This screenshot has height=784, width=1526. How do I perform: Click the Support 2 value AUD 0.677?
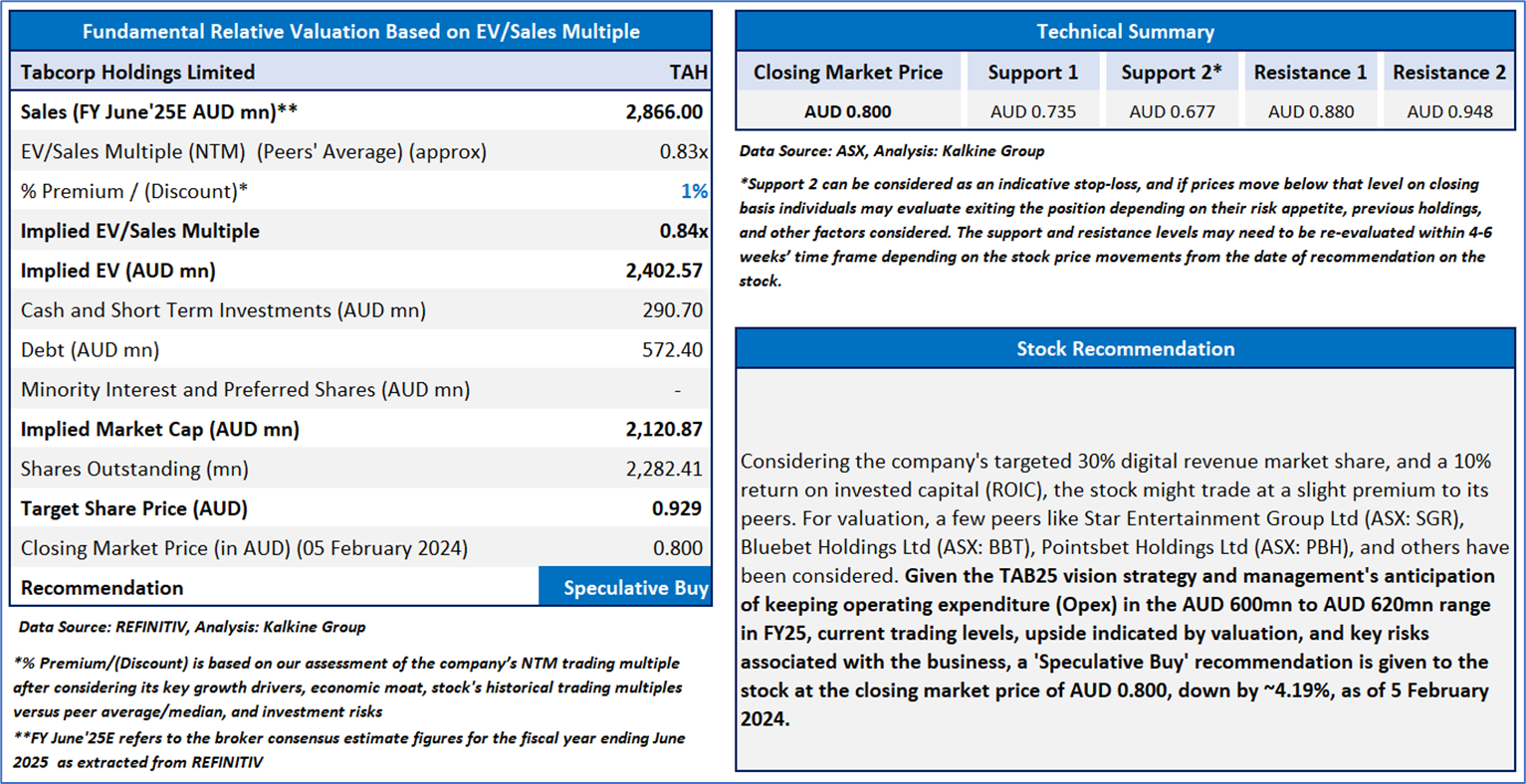coord(1172,112)
